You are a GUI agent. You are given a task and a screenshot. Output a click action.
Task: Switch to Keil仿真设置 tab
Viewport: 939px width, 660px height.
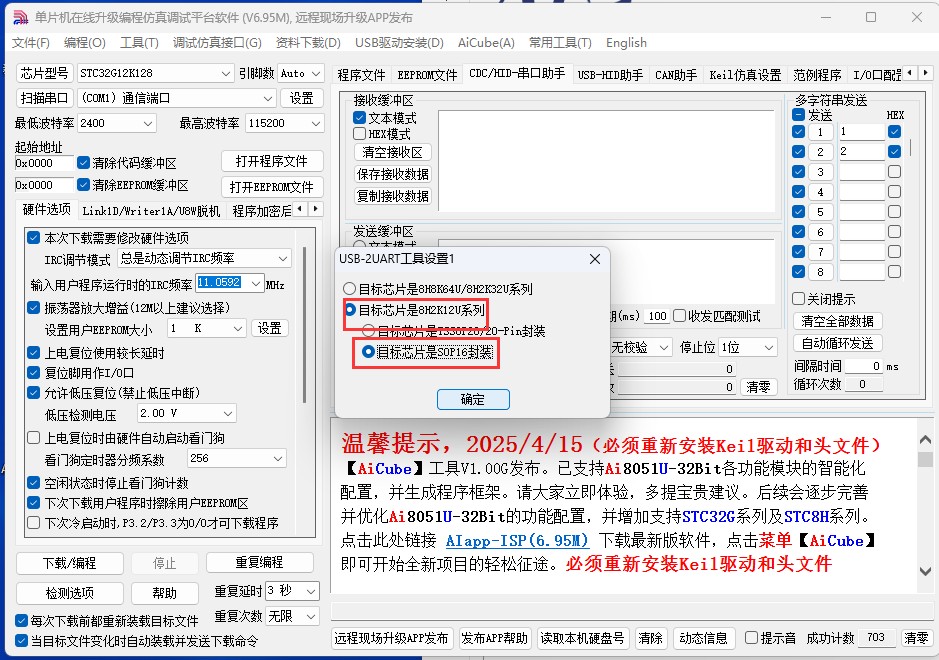tap(745, 75)
